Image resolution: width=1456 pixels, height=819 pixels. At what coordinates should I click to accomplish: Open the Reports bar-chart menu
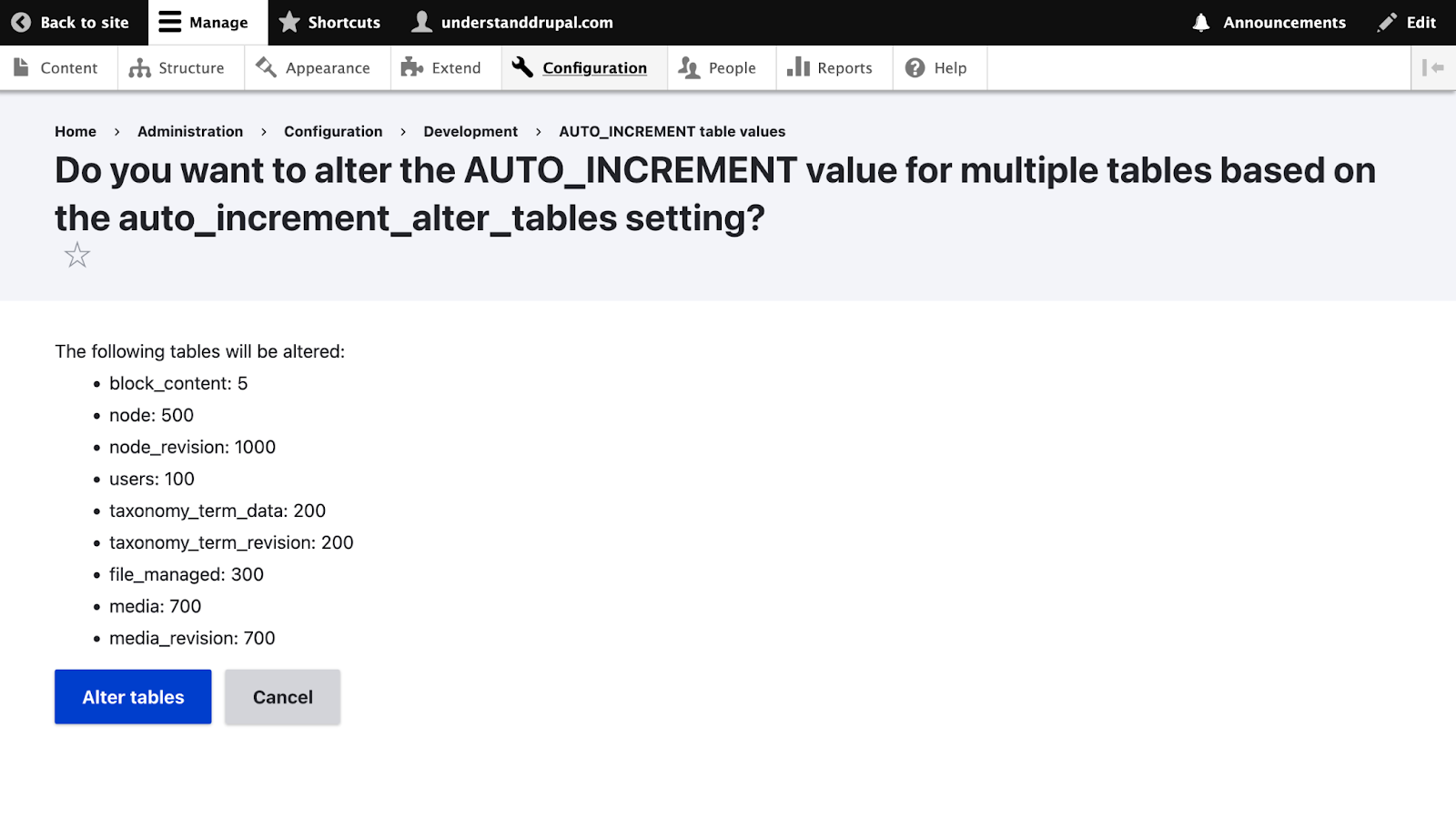pos(833,68)
